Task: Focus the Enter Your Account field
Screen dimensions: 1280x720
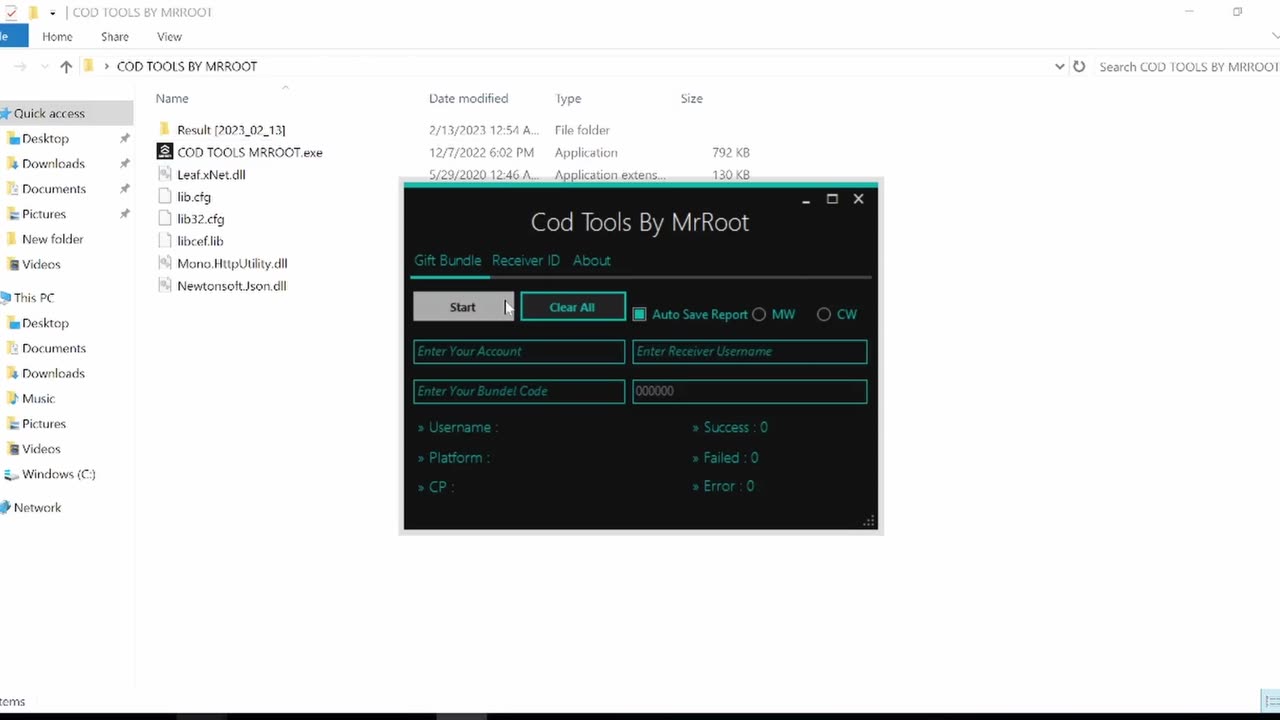Action: click(519, 351)
